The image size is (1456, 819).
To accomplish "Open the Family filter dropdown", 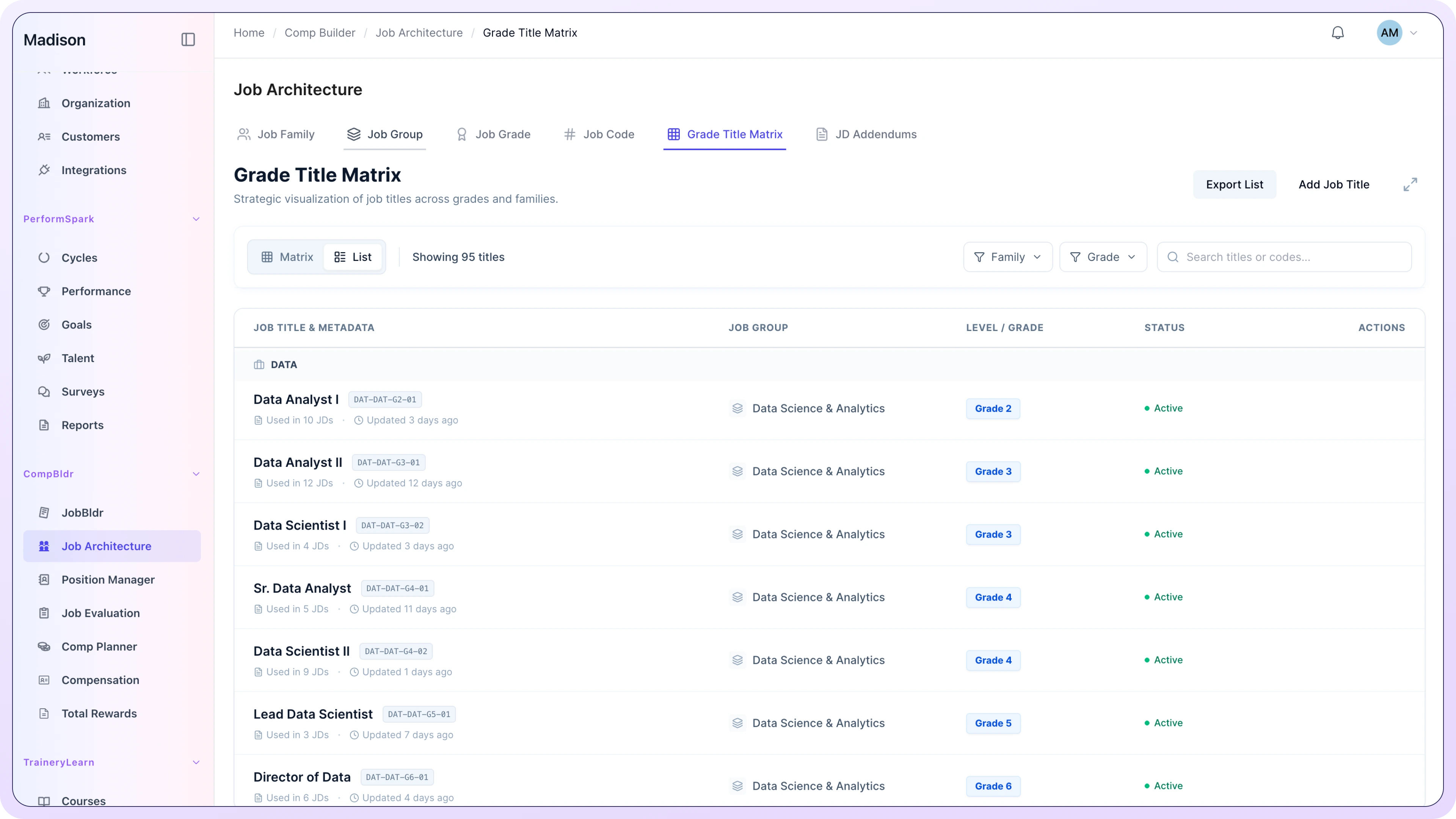I will [x=1007, y=257].
